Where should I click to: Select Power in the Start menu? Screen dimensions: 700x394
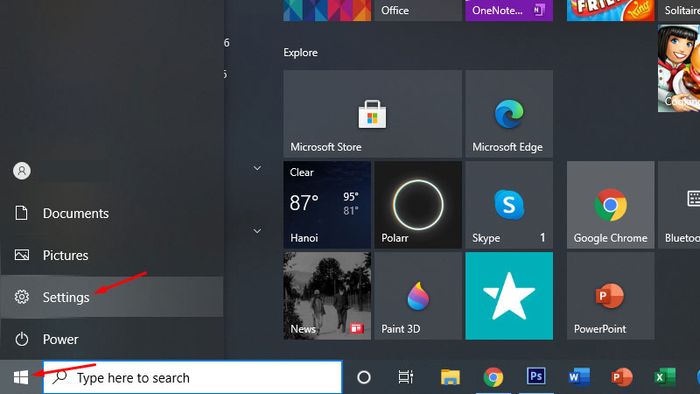pos(112,339)
